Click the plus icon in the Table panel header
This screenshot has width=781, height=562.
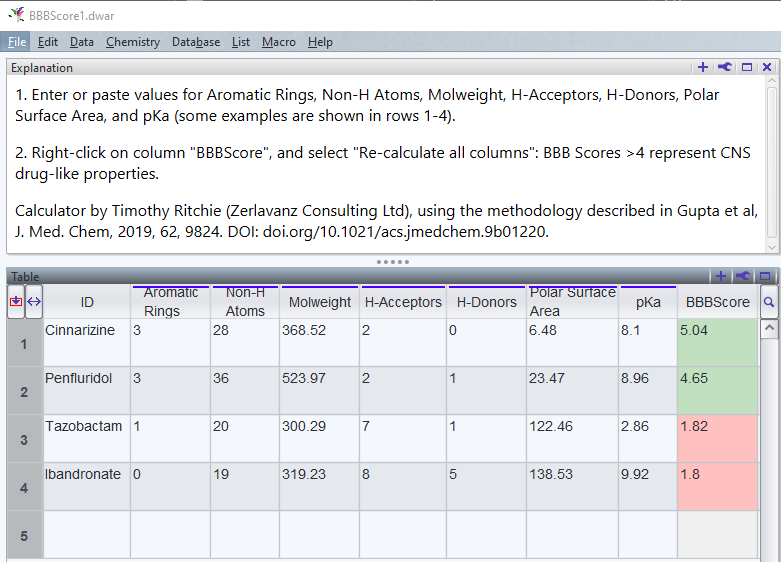point(720,276)
